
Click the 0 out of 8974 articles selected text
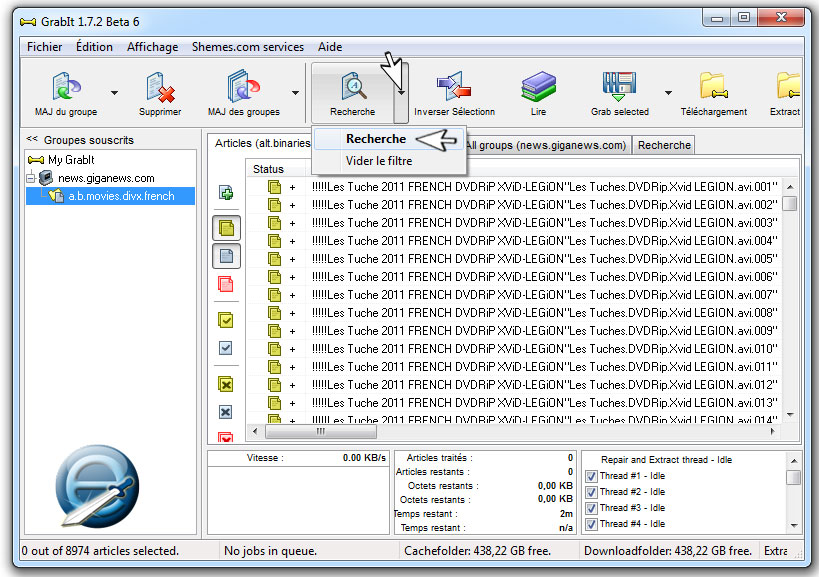pos(100,551)
